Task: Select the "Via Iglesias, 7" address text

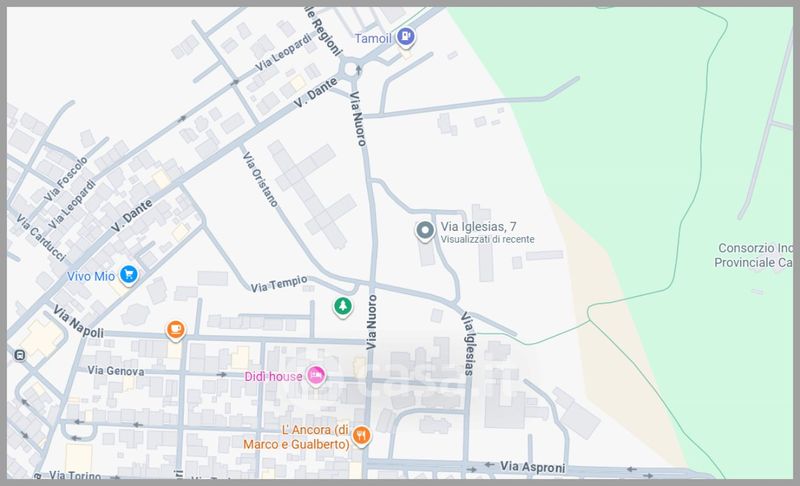Action: pos(478,226)
